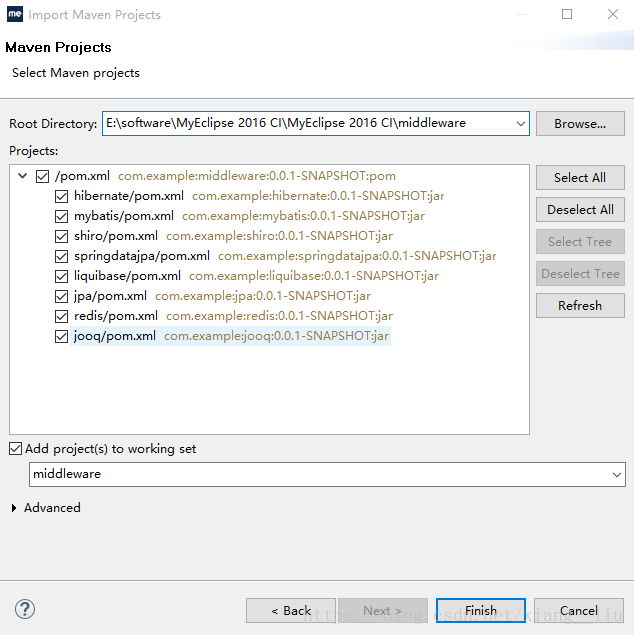
Task: Toggle the liquibase/pom.xml checkbox
Action: tap(61, 276)
